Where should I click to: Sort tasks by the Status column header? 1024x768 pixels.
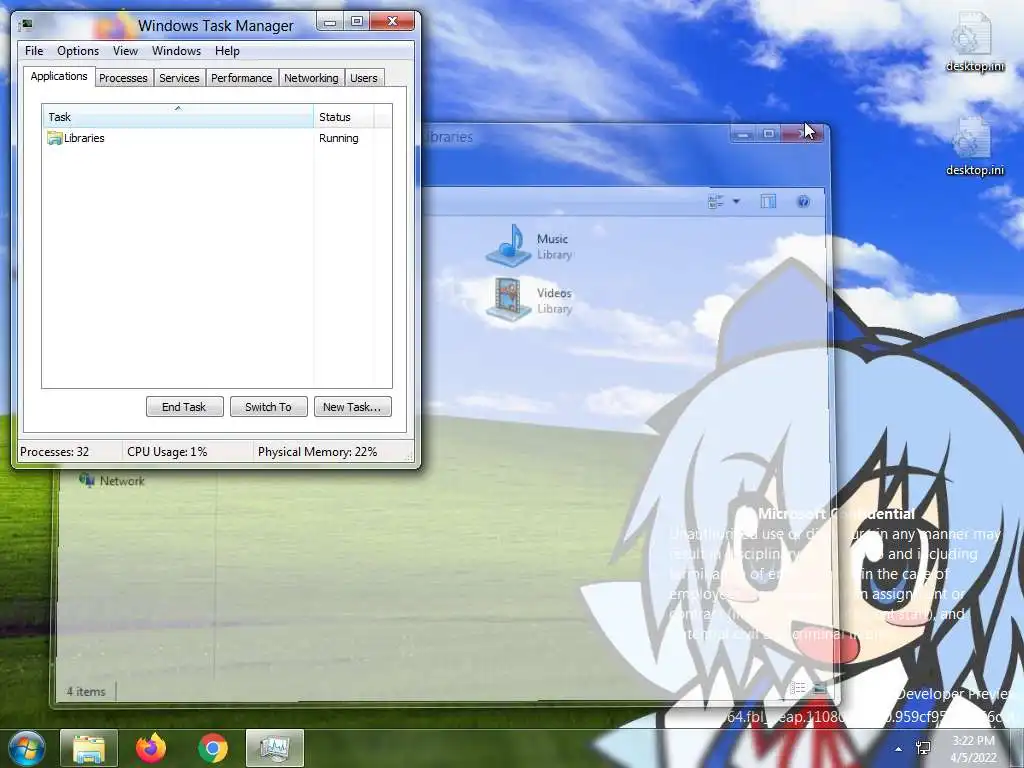[344, 117]
